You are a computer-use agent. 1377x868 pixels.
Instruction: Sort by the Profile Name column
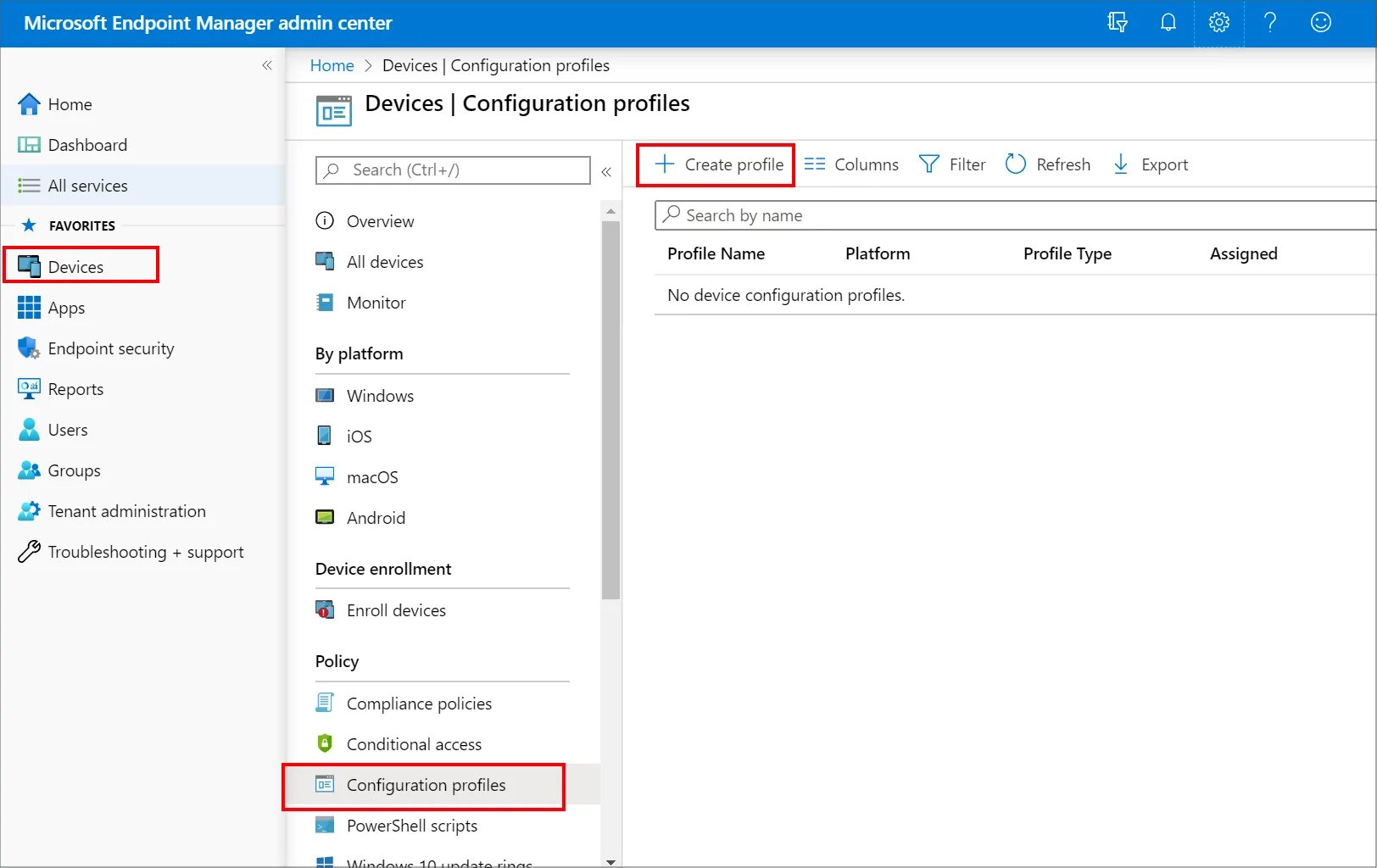pos(716,253)
